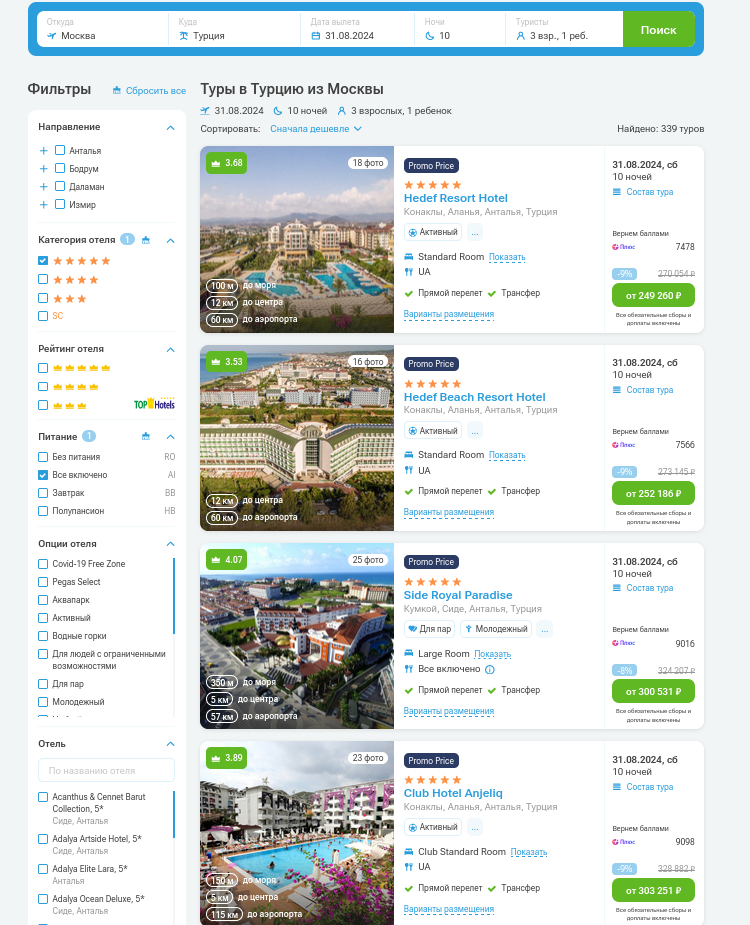Click Варианты размещения for Side Royal Paradise
The image size is (750, 925).
tap(449, 711)
